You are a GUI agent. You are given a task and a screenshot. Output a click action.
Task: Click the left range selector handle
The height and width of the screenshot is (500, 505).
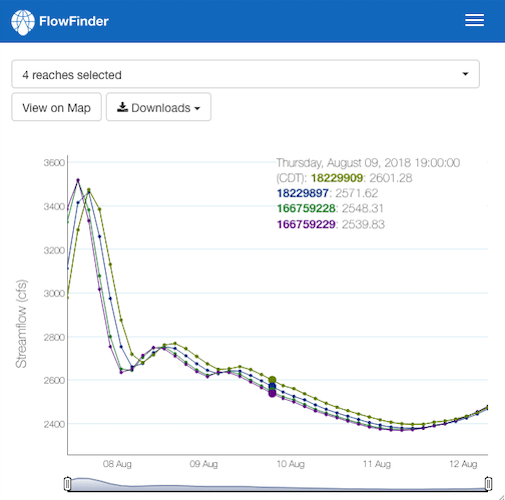click(67, 484)
